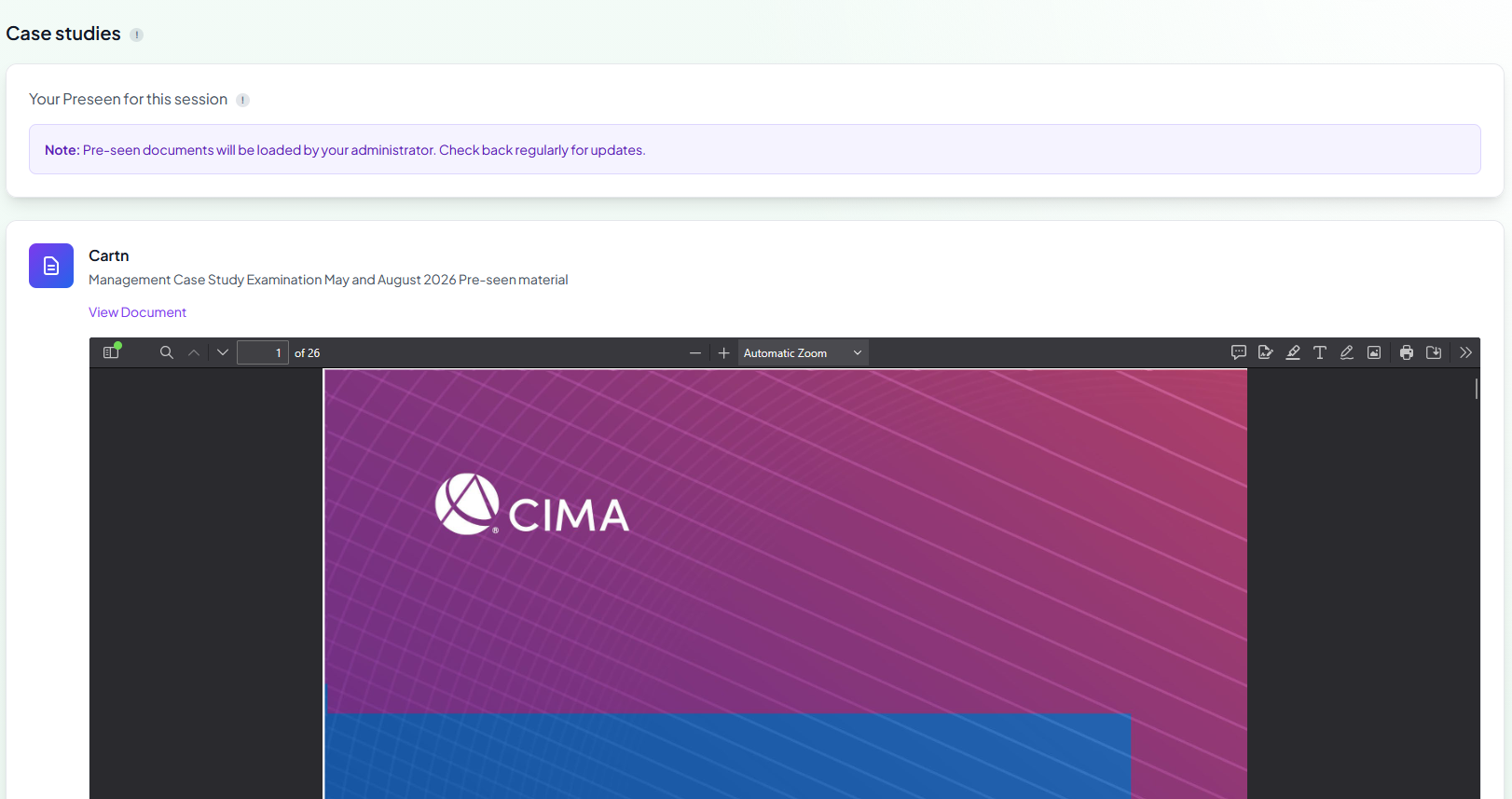Click the 'of 26' page count
The width and height of the screenshot is (1512, 799).
(308, 353)
